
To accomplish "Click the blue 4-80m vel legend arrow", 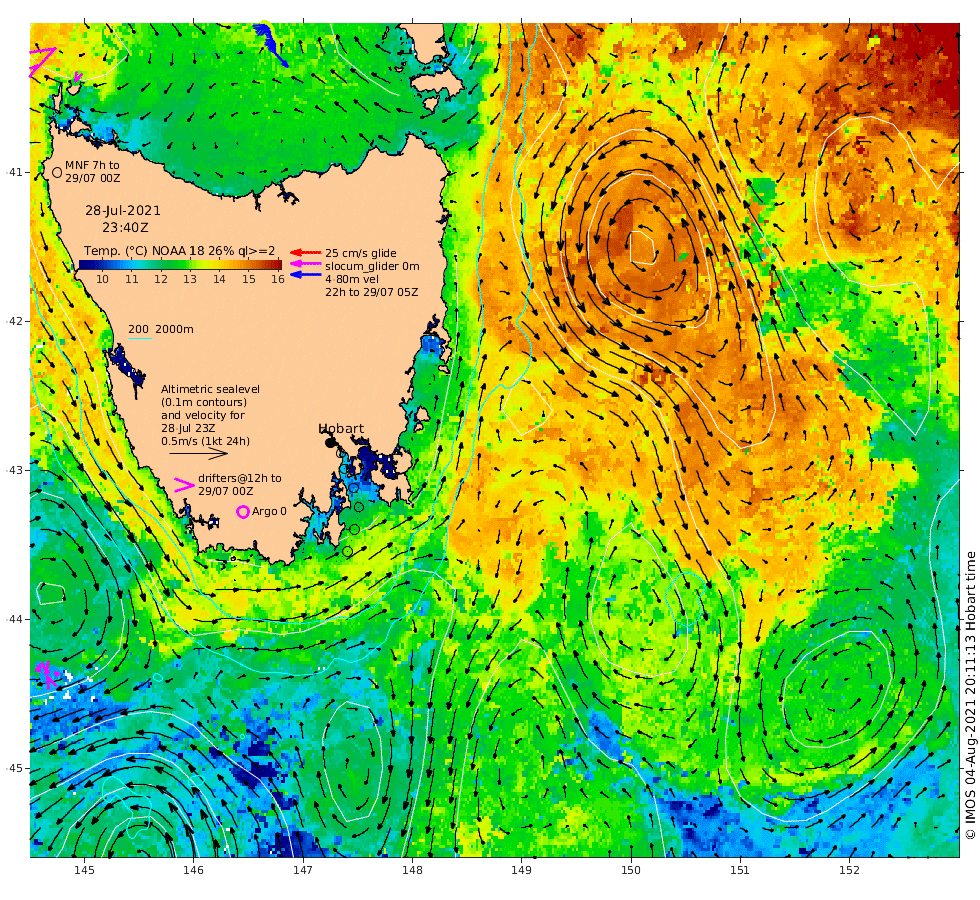I will [x=306, y=275].
